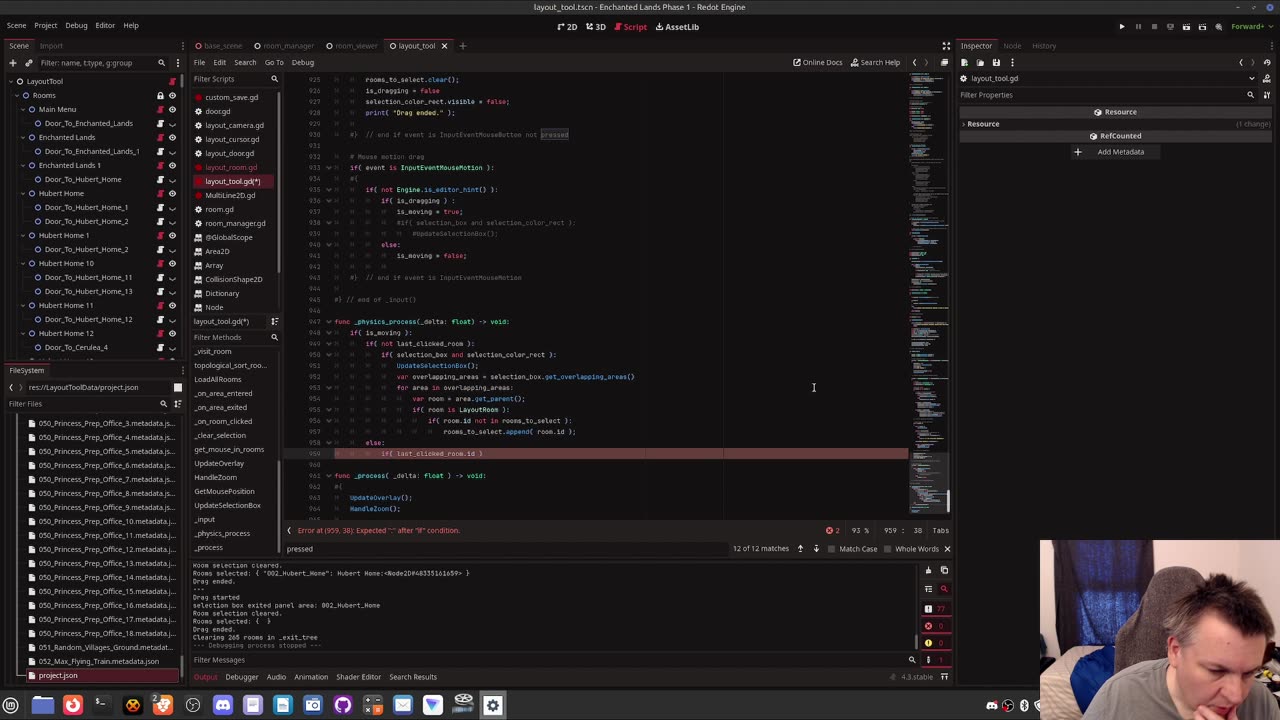Open the Forward+ renderer dropdown
The height and width of the screenshot is (720, 1280).
[x=1250, y=27]
